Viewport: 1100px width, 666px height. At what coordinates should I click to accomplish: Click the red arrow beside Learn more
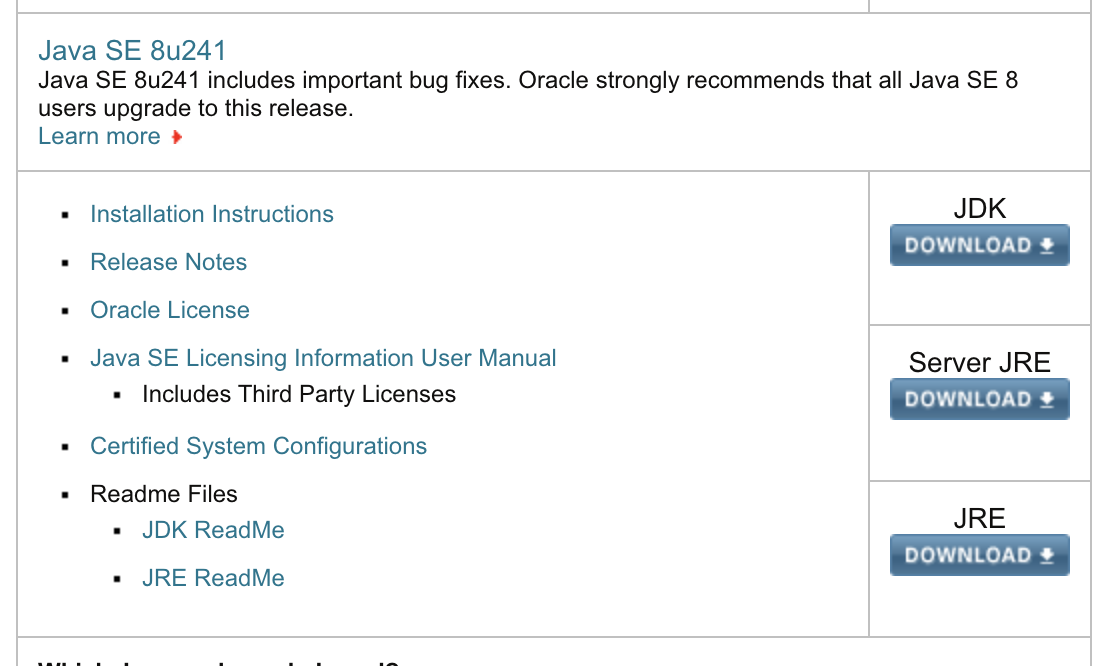click(176, 137)
